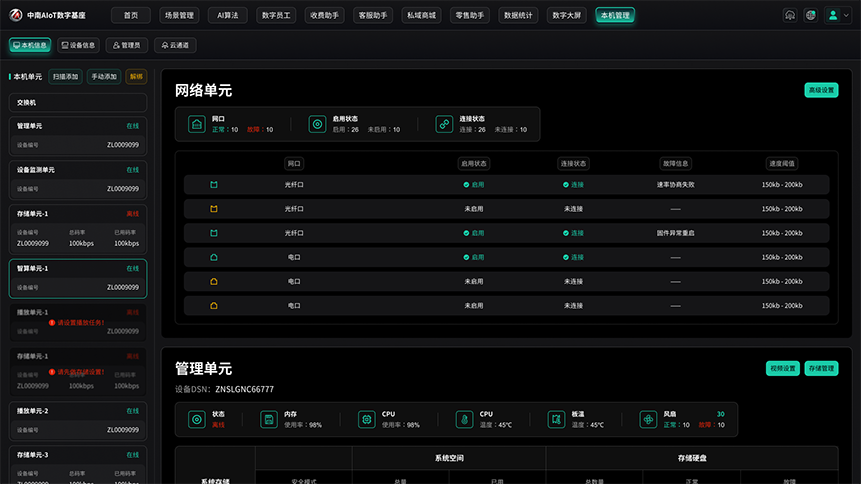Click the 网口 summary icon in 网络单元

pos(197,124)
